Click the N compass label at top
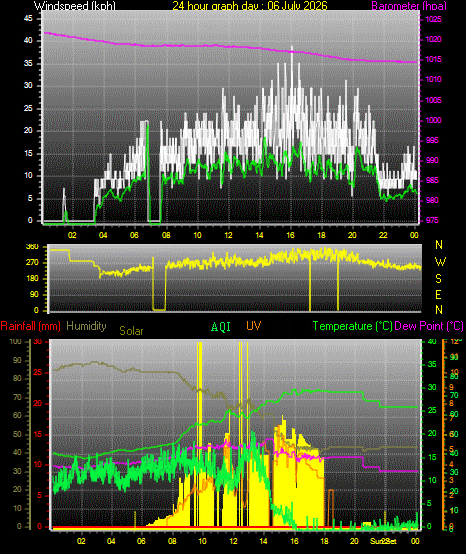This screenshot has width=466, height=554. [439, 244]
